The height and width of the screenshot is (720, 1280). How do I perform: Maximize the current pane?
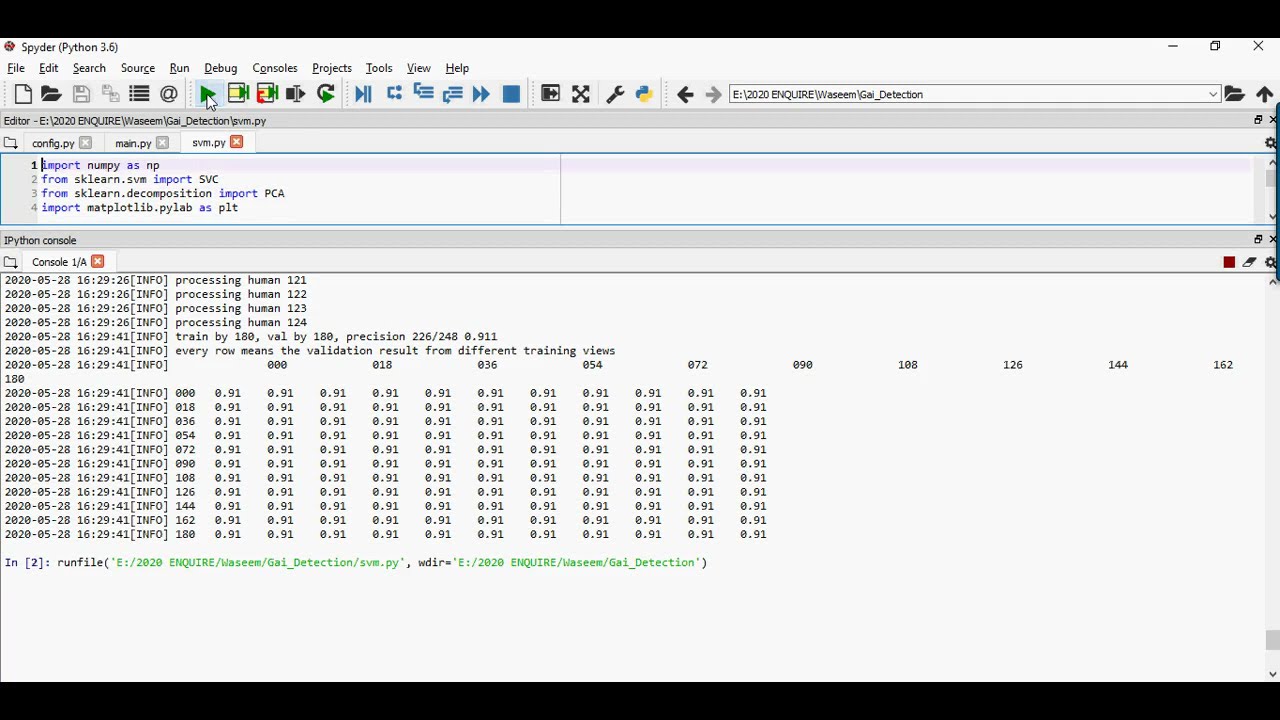[x=551, y=94]
